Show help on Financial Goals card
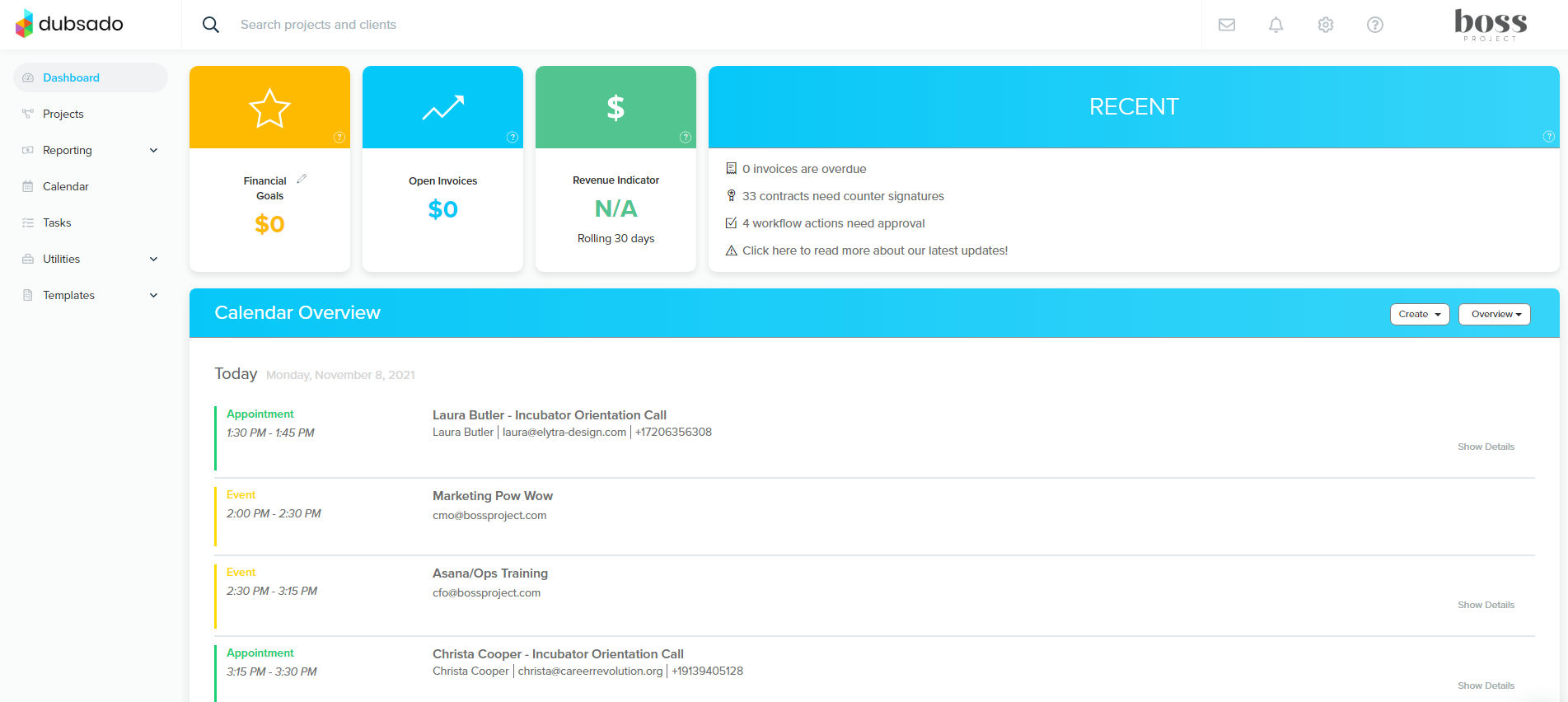 [339, 138]
